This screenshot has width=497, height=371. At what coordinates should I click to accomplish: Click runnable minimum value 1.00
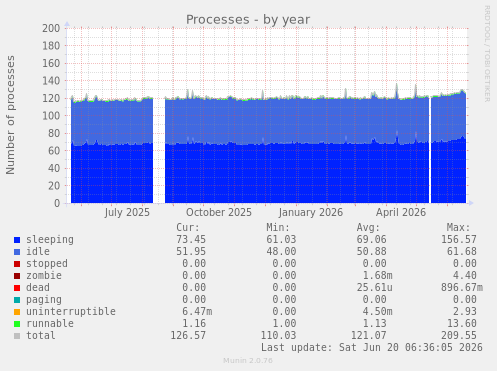coord(284,323)
